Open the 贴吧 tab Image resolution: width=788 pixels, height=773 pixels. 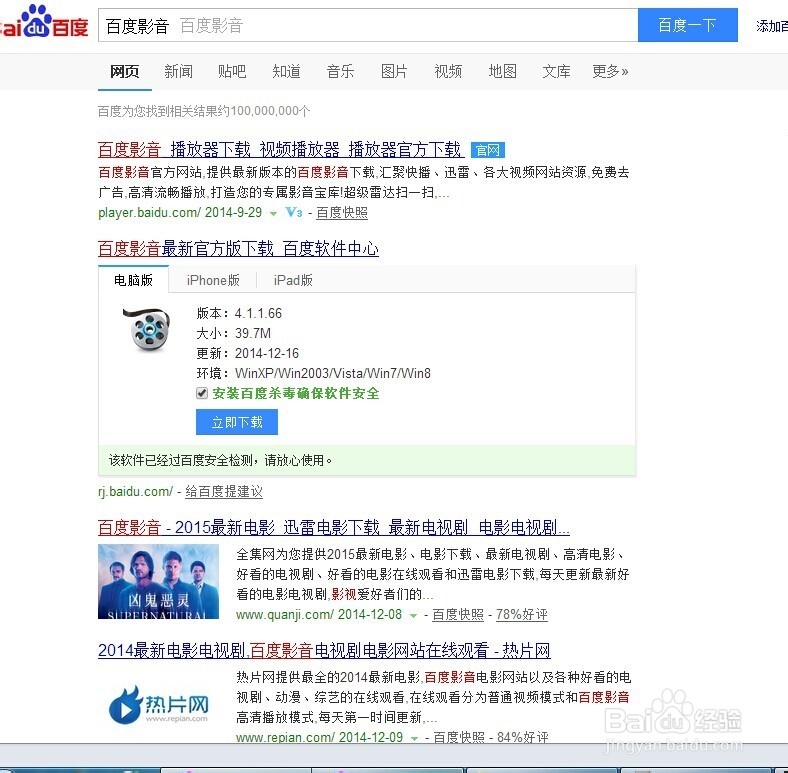coord(232,71)
